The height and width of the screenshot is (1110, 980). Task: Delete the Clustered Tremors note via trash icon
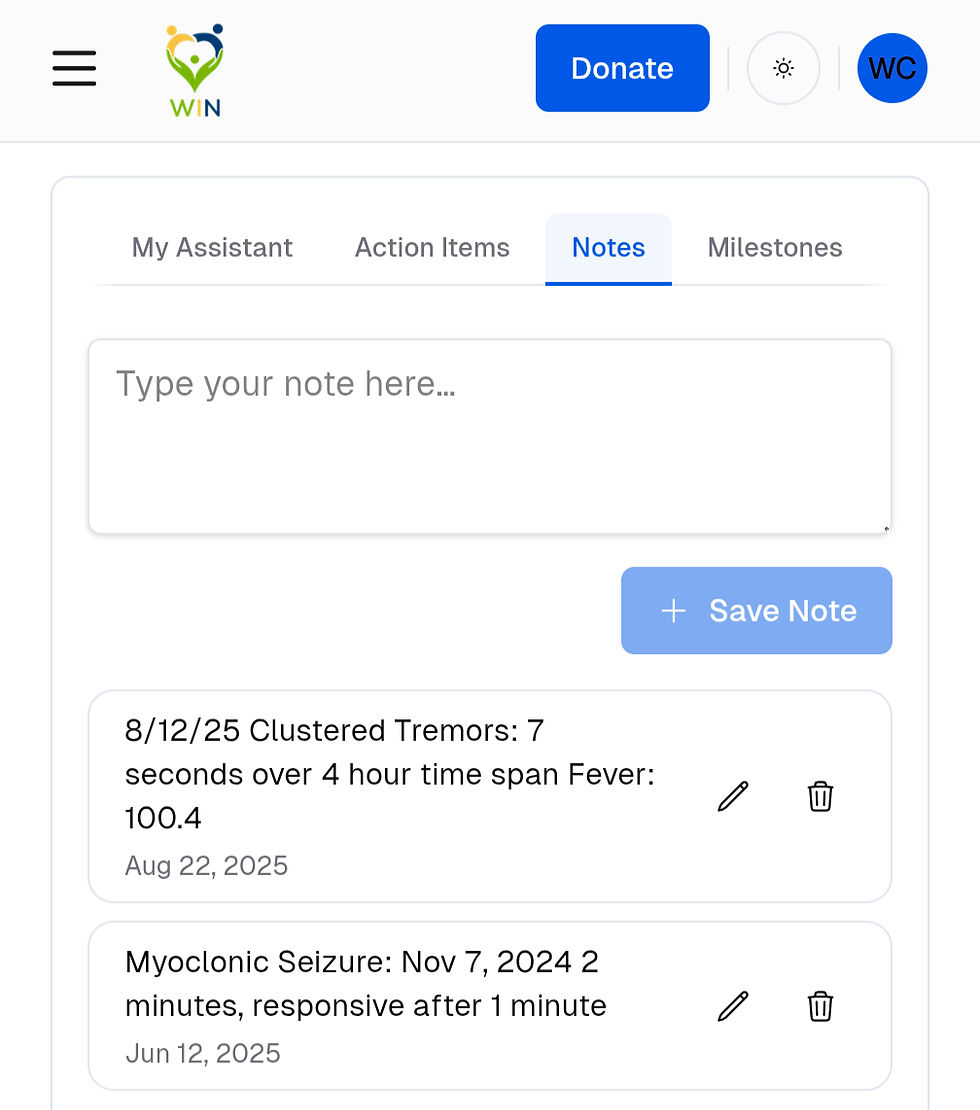820,797
